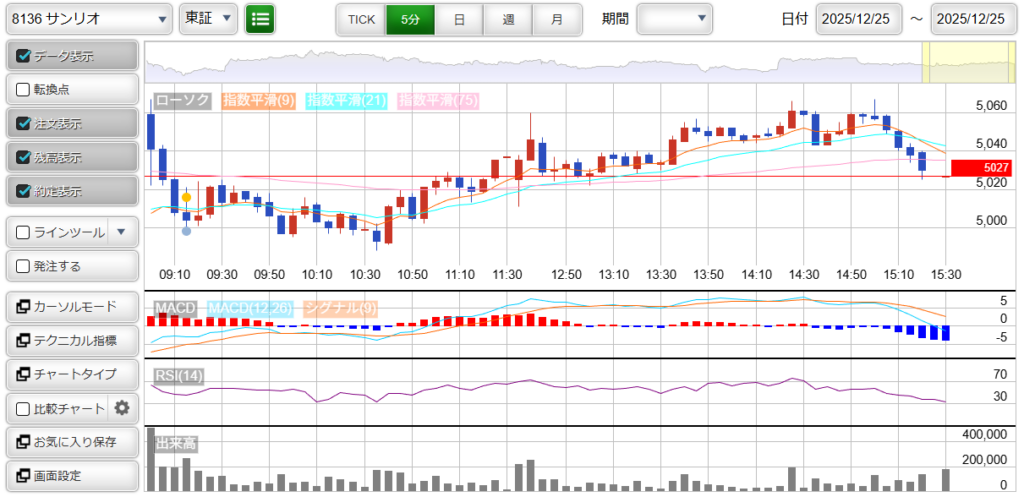The image size is (1024, 497).
Task: Switch to the TICK chart tab
Action: coord(361,19)
